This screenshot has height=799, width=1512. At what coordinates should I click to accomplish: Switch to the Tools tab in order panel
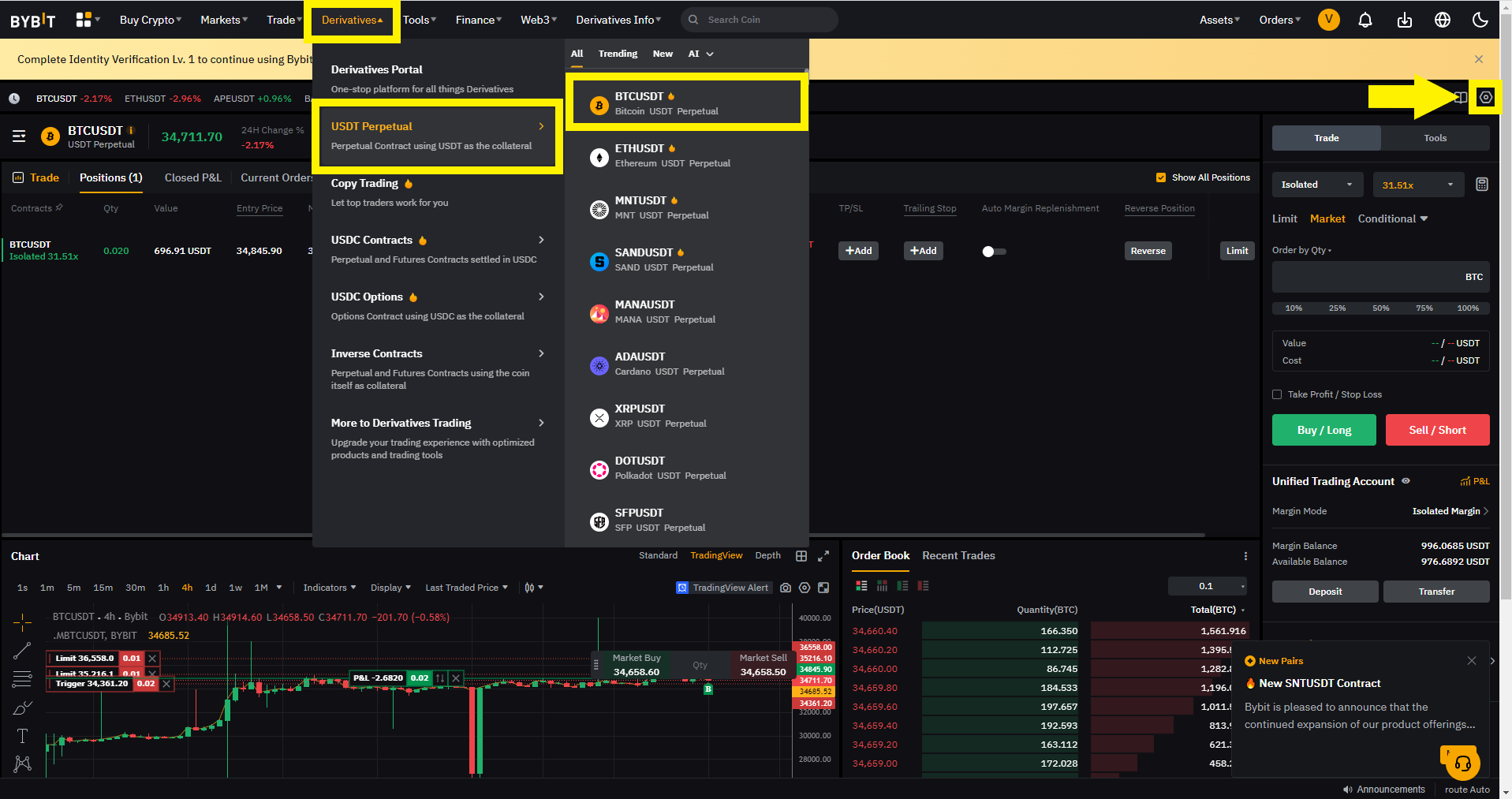[1435, 138]
